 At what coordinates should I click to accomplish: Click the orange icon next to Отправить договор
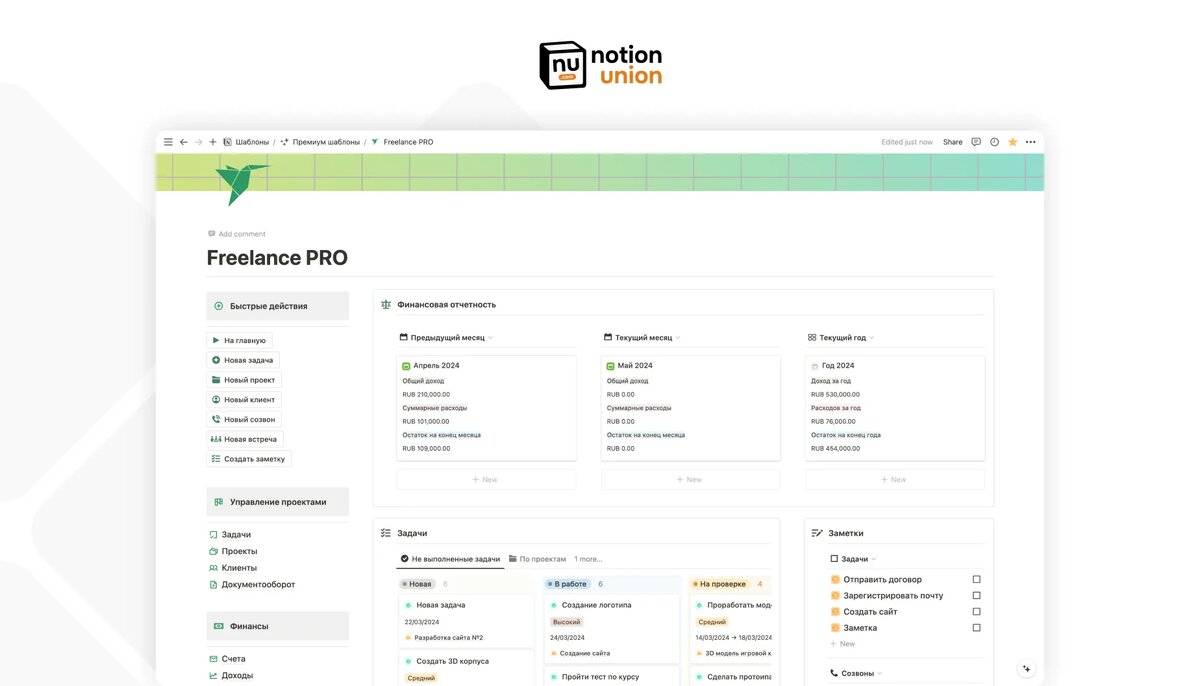[x=835, y=580]
